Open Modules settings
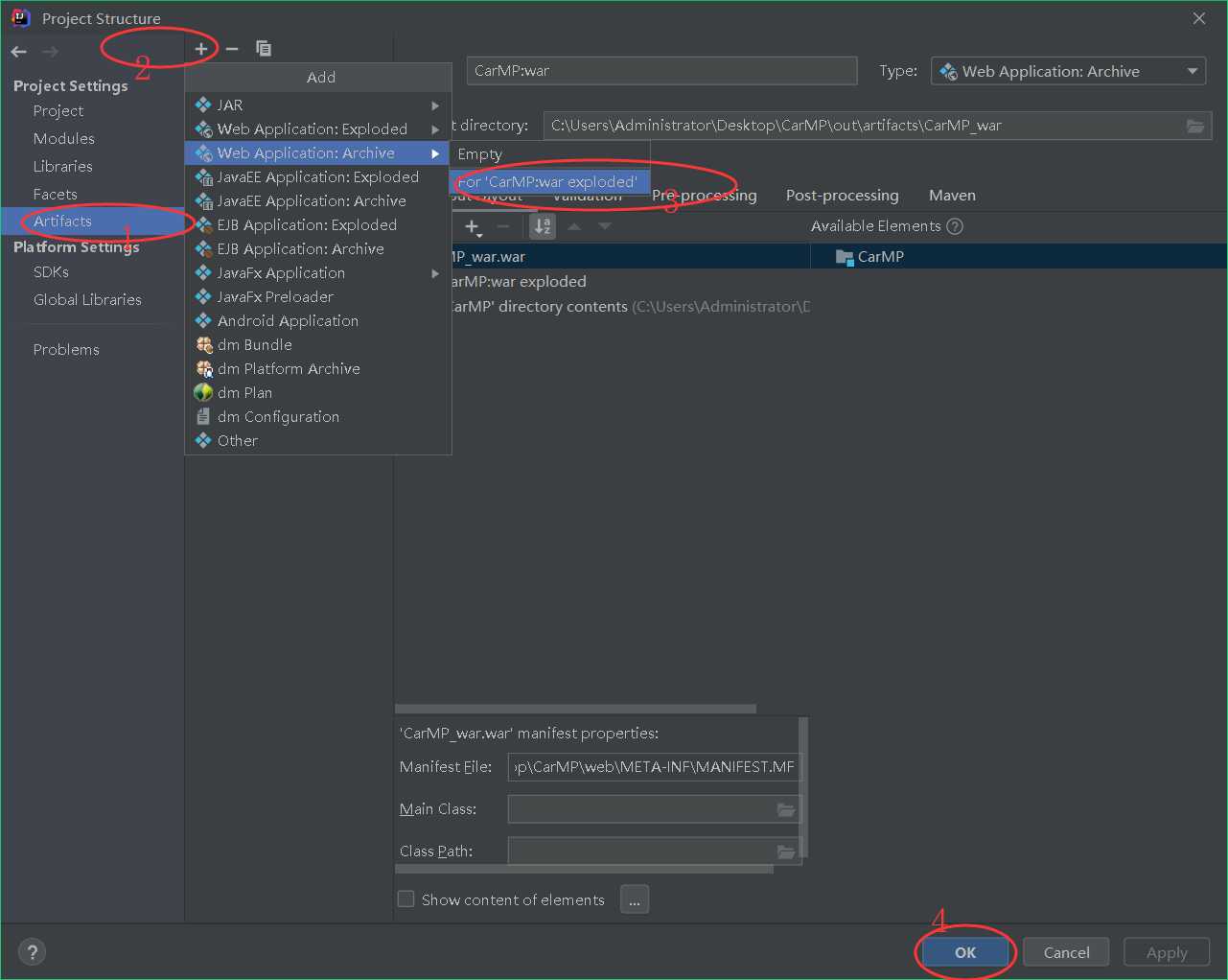Viewport: 1228px width, 980px height. (64, 139)
